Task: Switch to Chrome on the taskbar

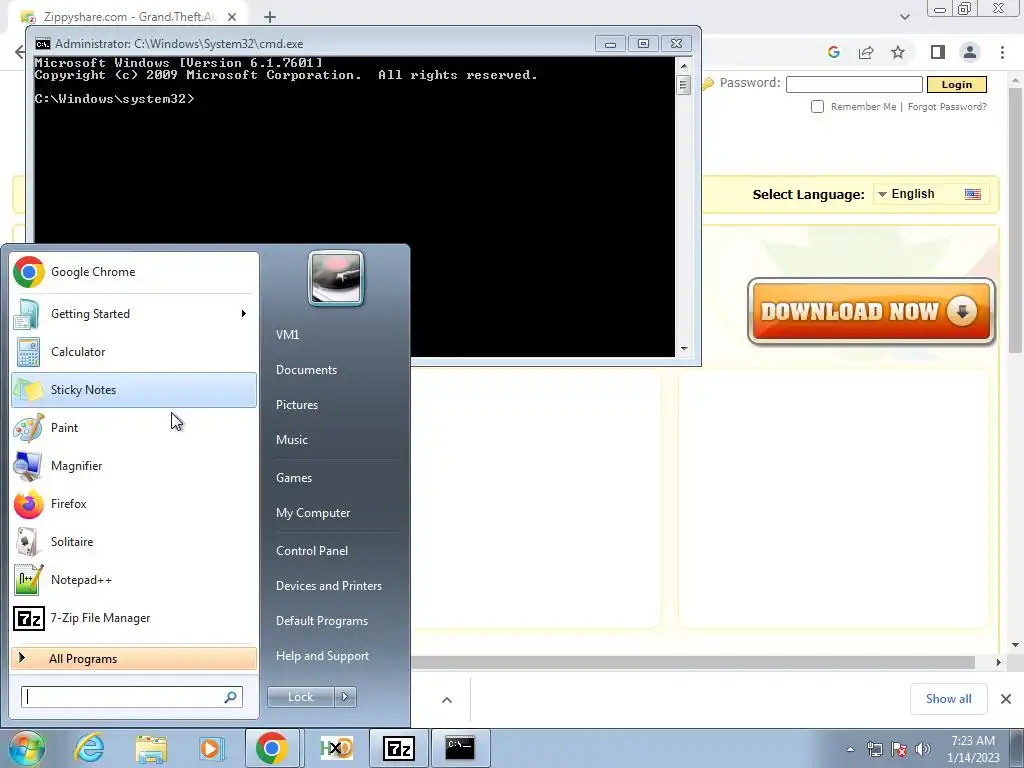Action: pyautogui.click(x=272, y=748)
